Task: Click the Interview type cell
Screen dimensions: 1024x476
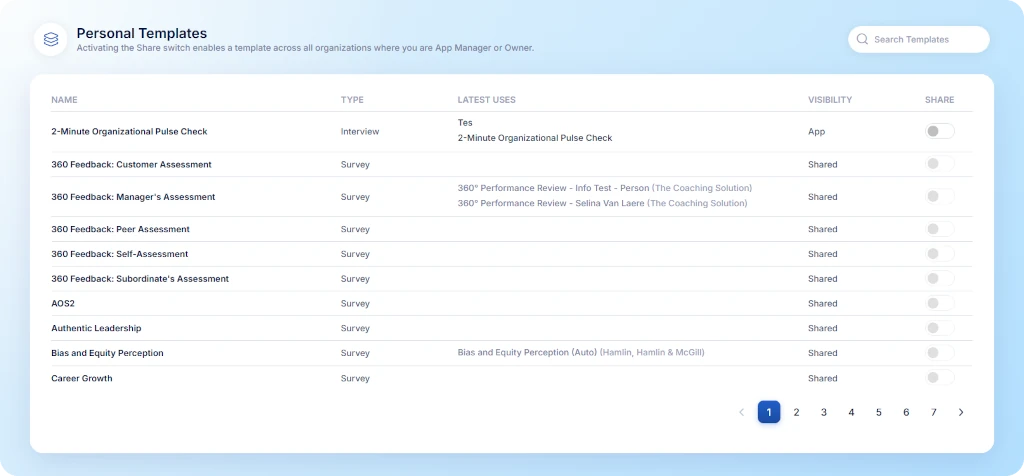Action: tap(360, 131)
